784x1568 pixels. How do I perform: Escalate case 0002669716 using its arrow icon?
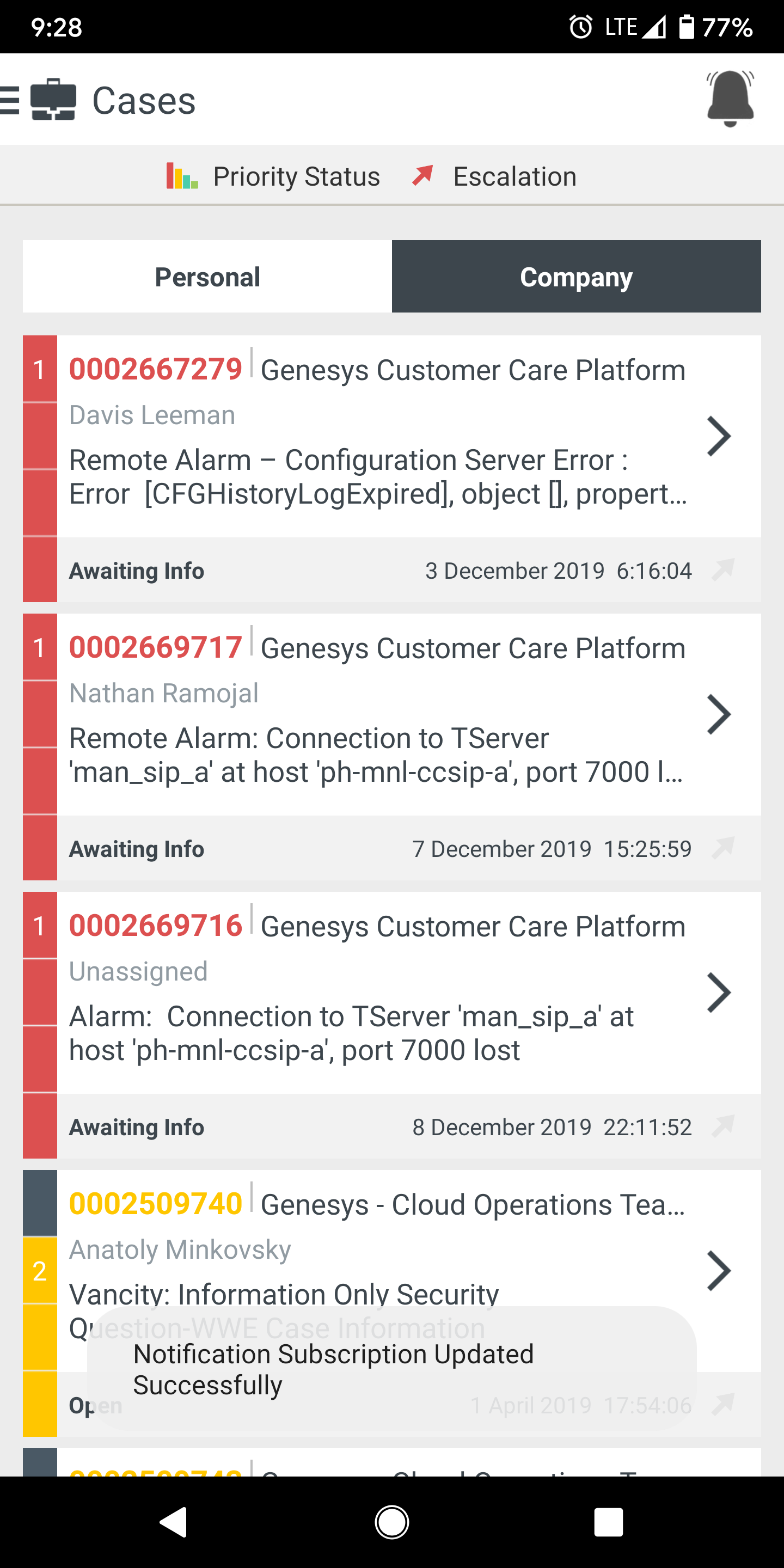tap(723, 1126)
